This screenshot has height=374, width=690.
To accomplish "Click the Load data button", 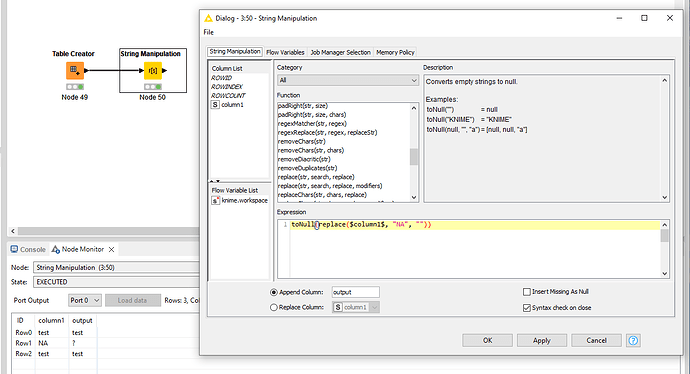I will pos(132,300).
